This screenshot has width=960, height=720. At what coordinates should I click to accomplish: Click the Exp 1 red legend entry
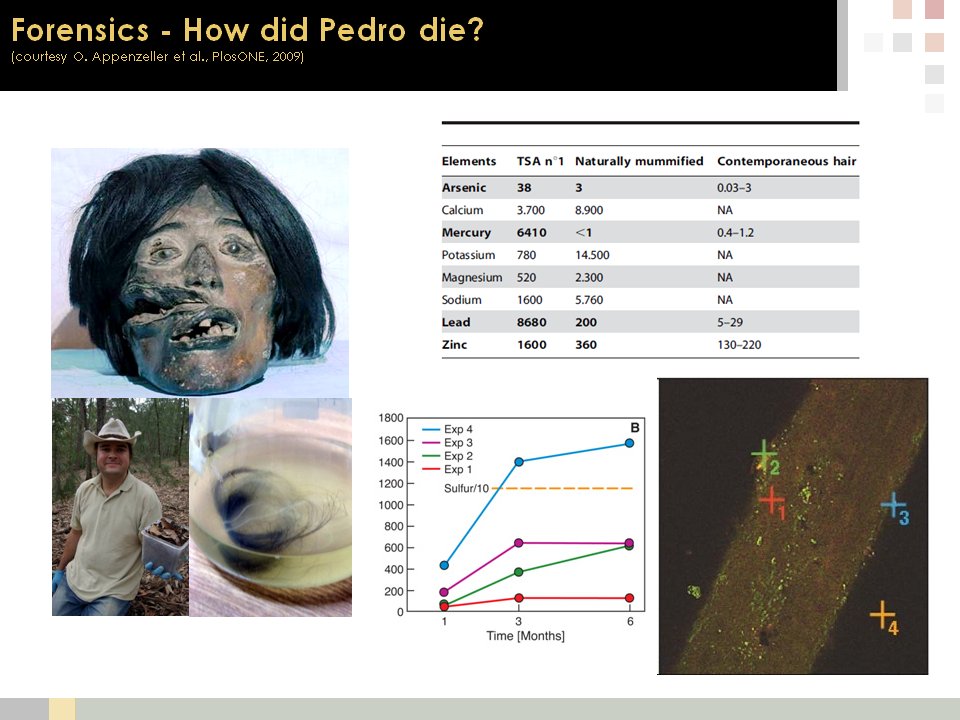[x=456, y=469]
